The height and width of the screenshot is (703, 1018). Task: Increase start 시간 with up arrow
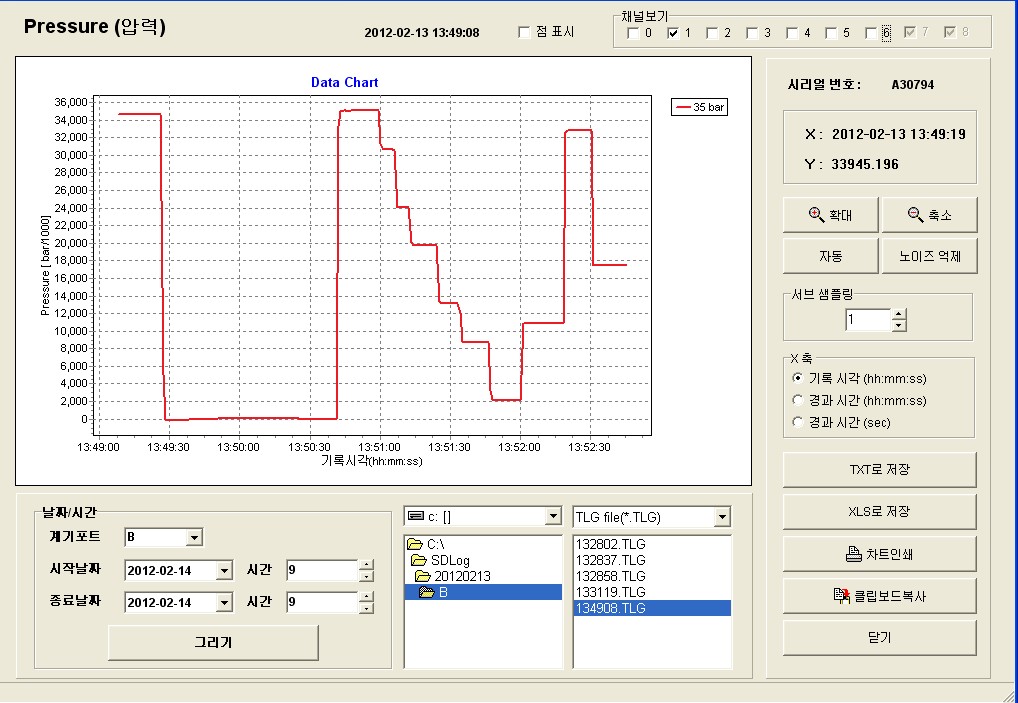click(366, 565)
